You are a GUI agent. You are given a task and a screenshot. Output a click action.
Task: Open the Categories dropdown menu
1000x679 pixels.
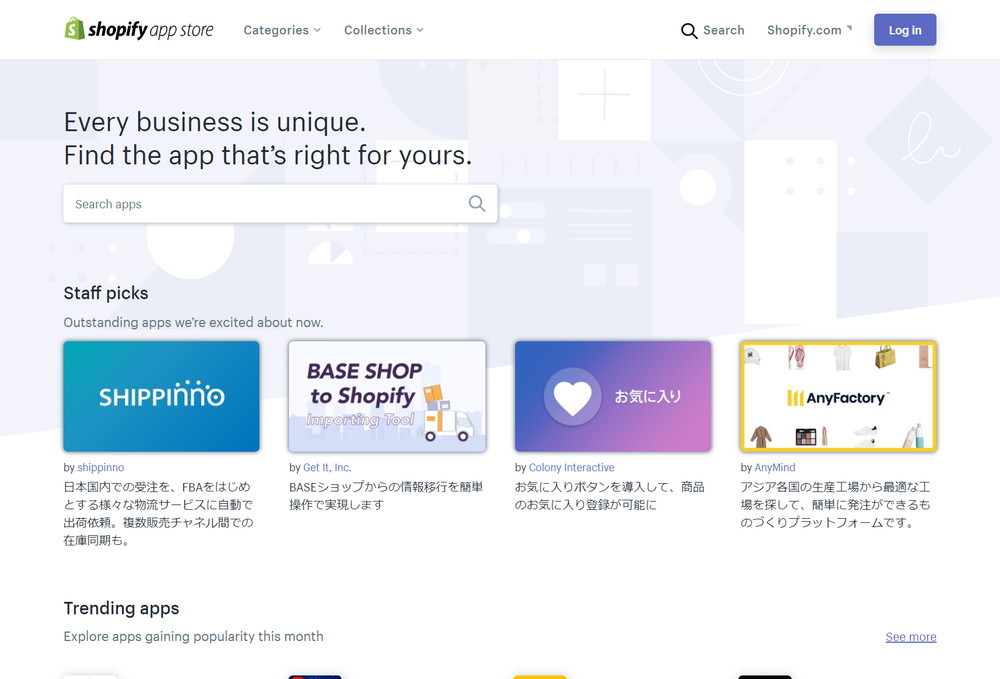click(x=282, y=30)
